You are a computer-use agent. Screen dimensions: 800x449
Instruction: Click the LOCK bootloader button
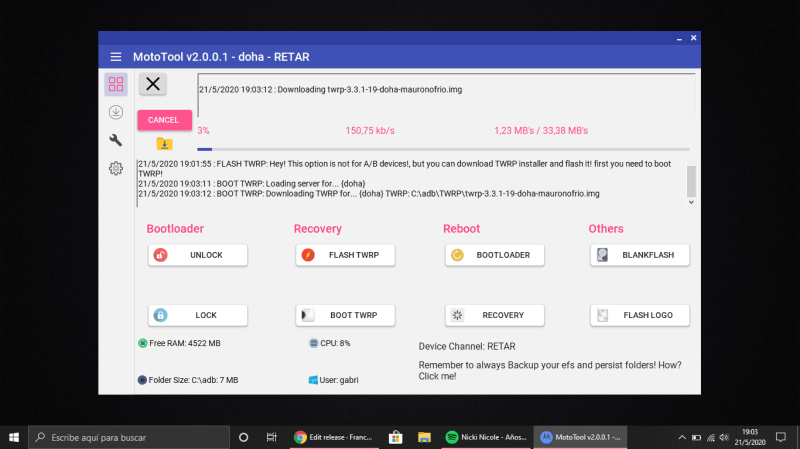pyautogui.click(x=198, y=315)
